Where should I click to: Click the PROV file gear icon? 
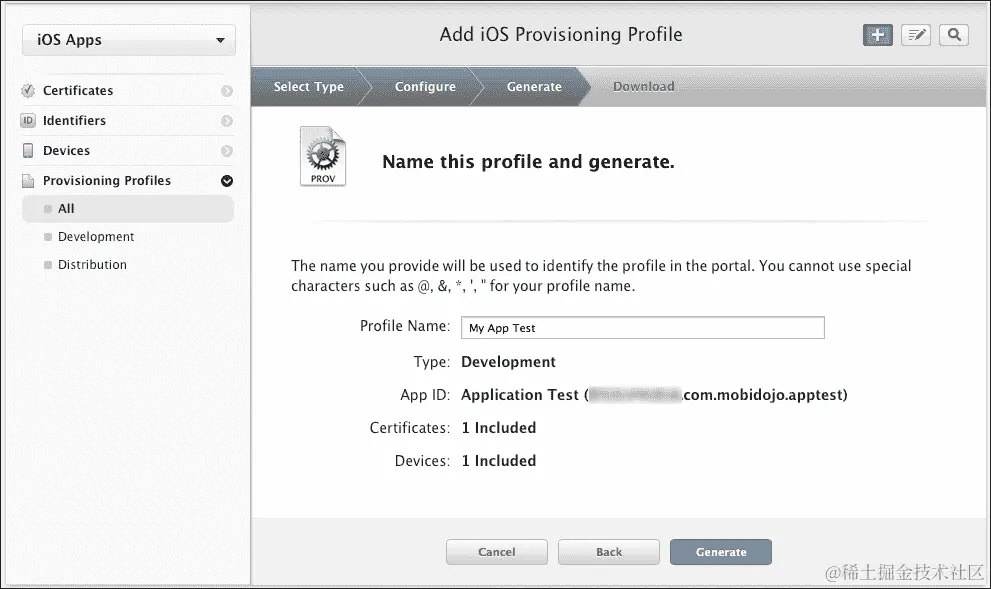(x=323, y=156)
